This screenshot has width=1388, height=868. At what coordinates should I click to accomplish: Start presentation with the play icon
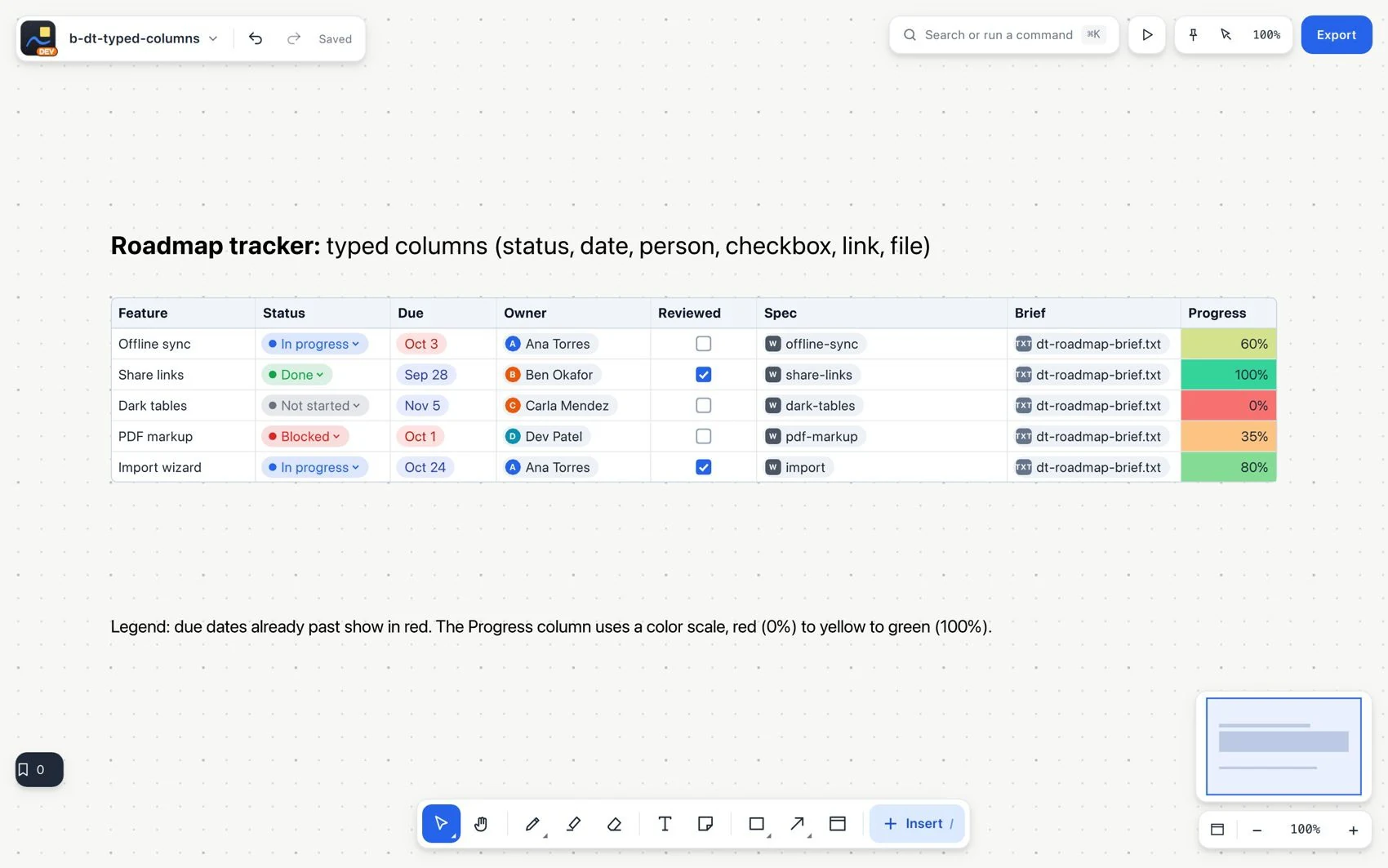[1147, 34]
